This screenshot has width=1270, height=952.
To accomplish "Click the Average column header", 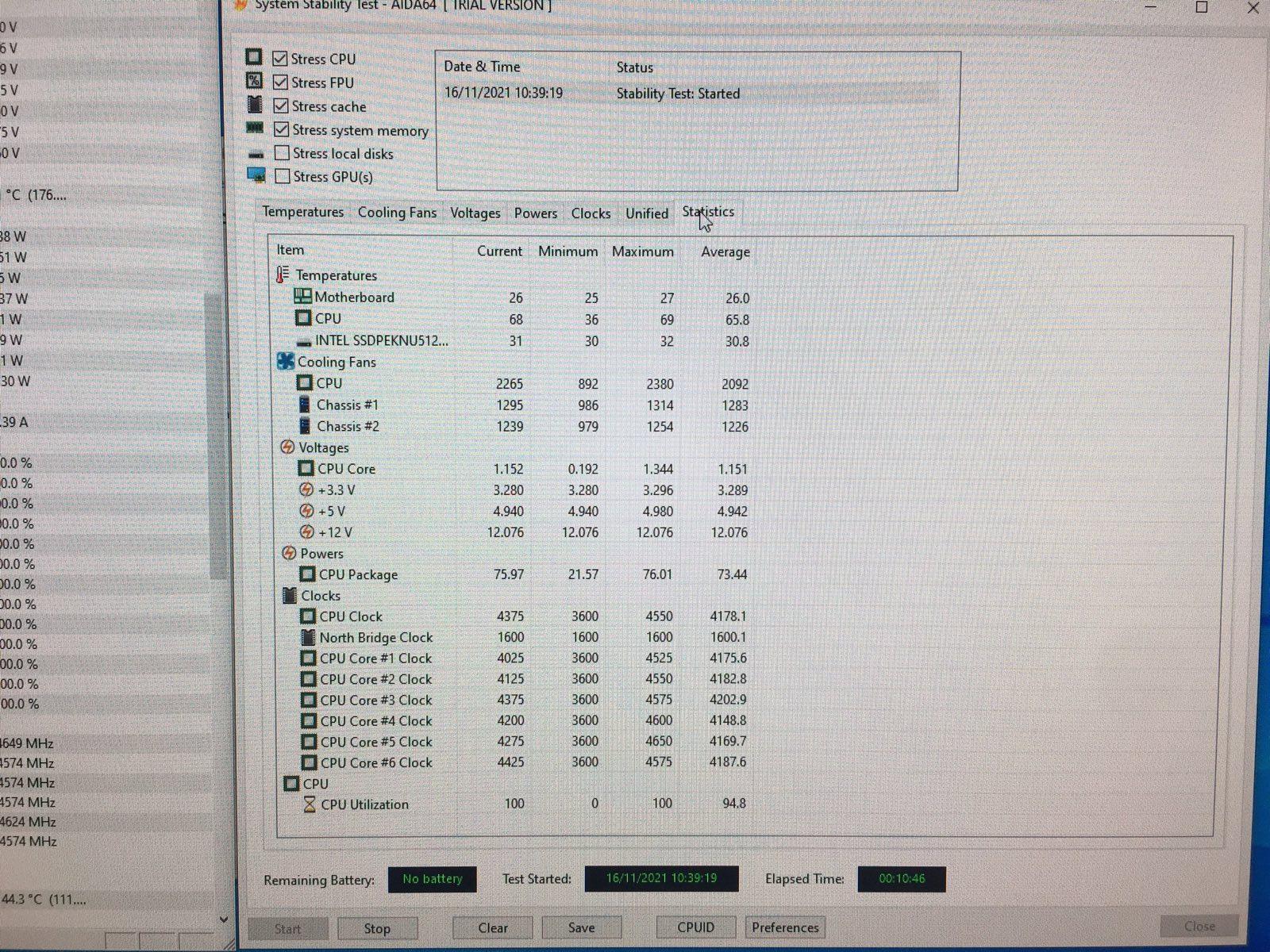I will click(x=725, y=251).
